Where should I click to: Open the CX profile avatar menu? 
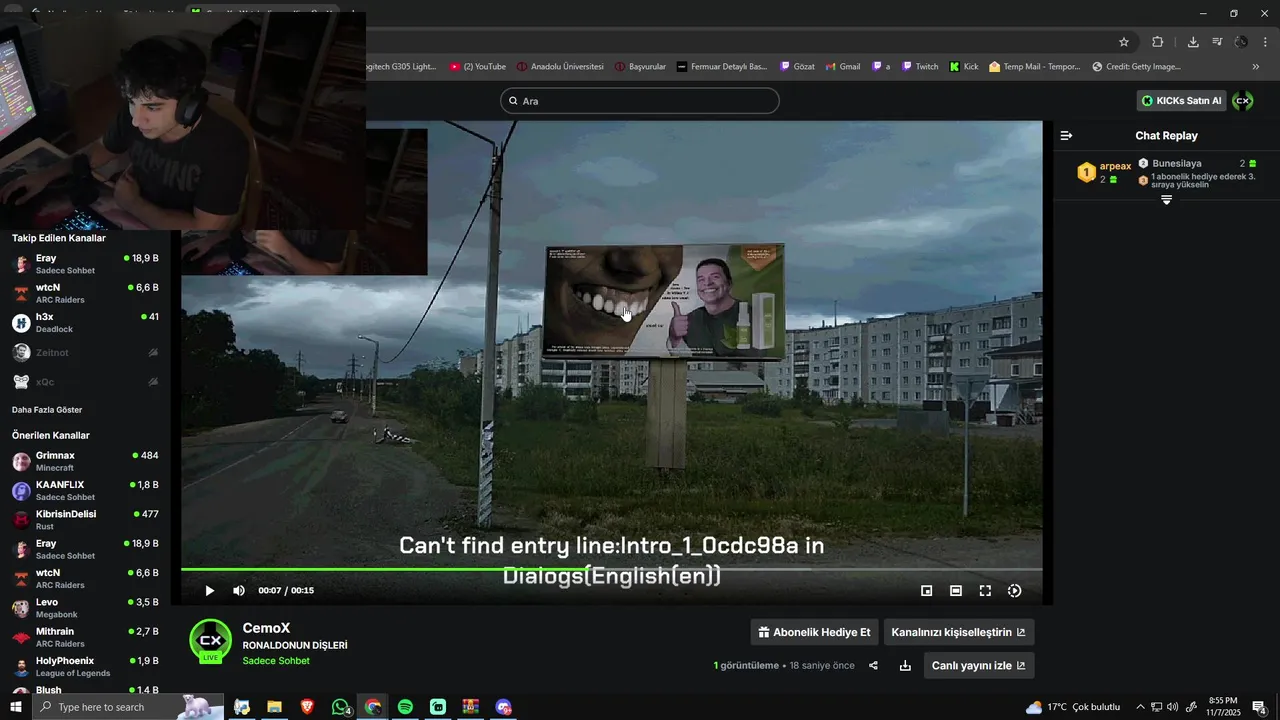click(1243, 101)
